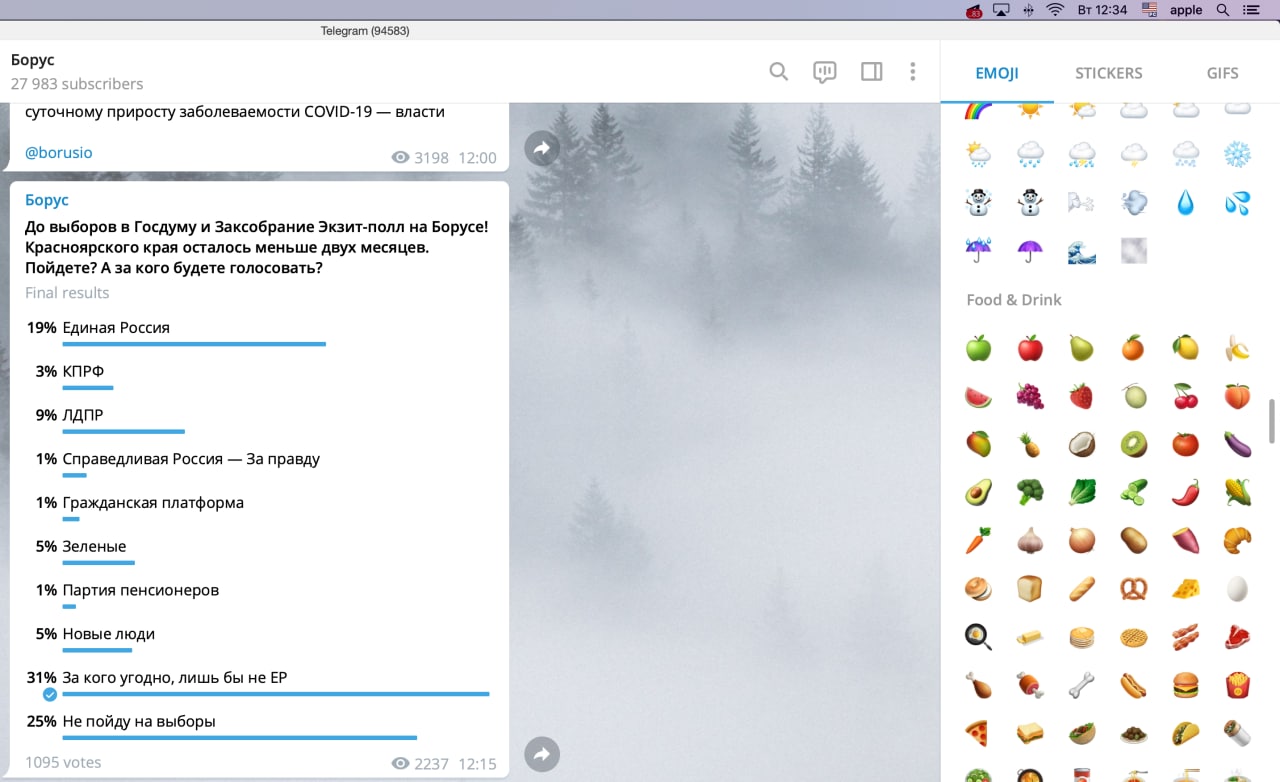Switch to the GIFS tab

[x=1222, y=73]
